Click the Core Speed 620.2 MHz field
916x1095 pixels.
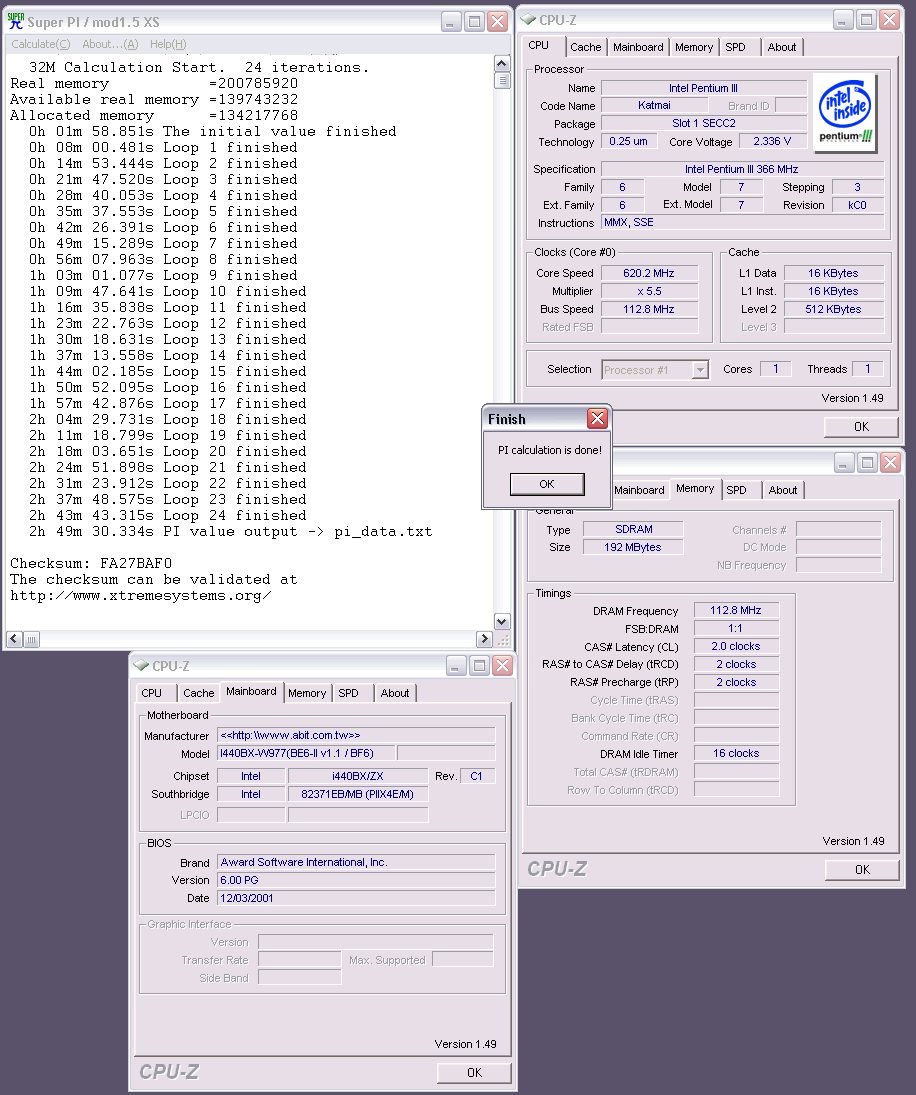(649, 273)
